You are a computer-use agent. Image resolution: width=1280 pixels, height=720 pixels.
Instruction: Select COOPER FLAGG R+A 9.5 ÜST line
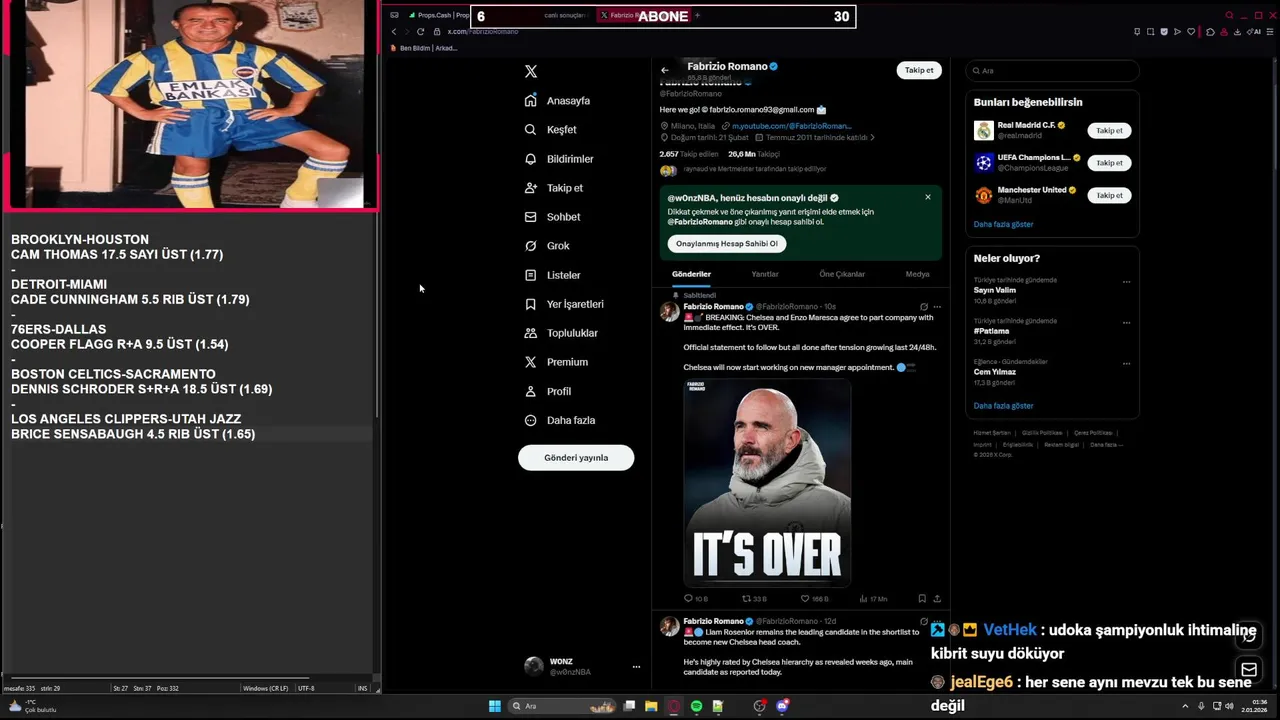point(120,345)
